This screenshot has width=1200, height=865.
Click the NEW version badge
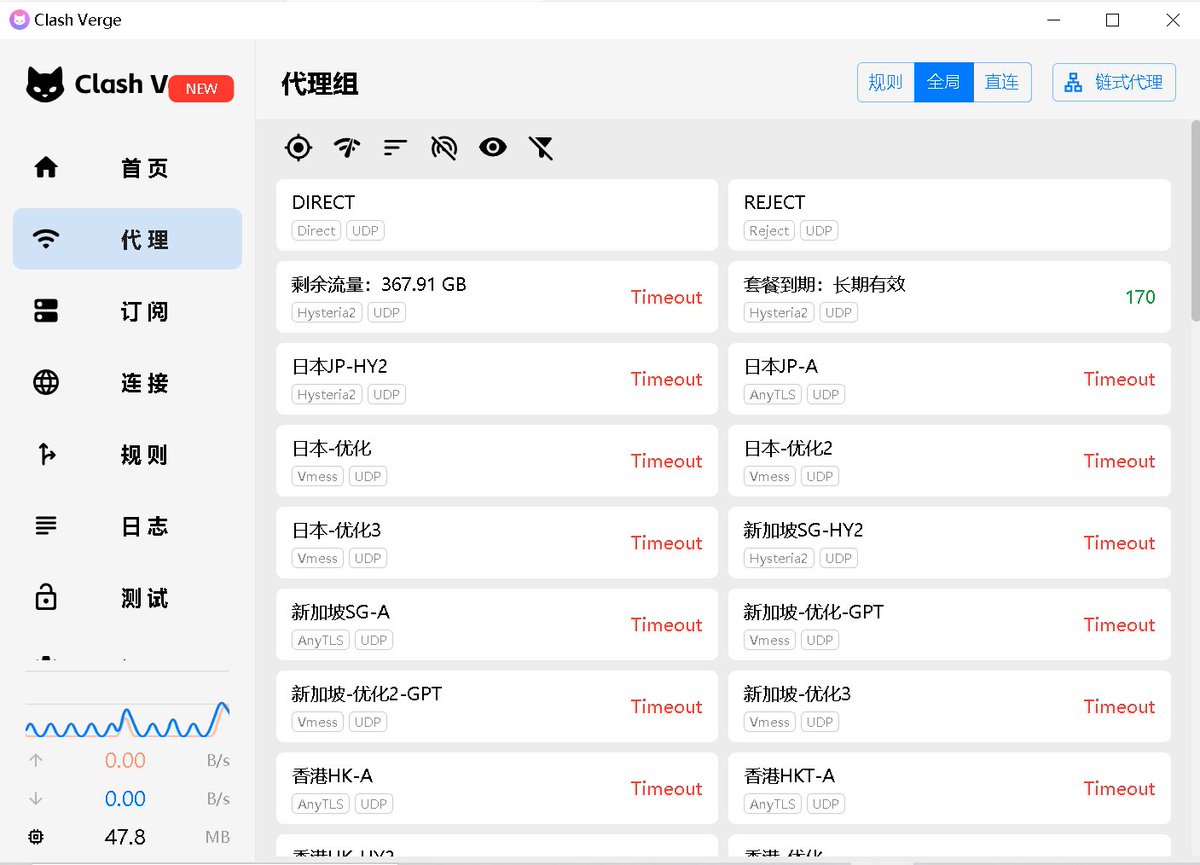click(x=201, y=88)
